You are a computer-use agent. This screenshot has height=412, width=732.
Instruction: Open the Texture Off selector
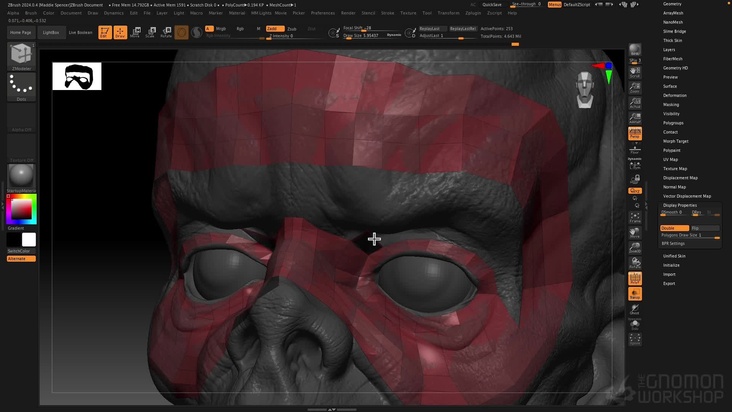[x=21, y=148]
